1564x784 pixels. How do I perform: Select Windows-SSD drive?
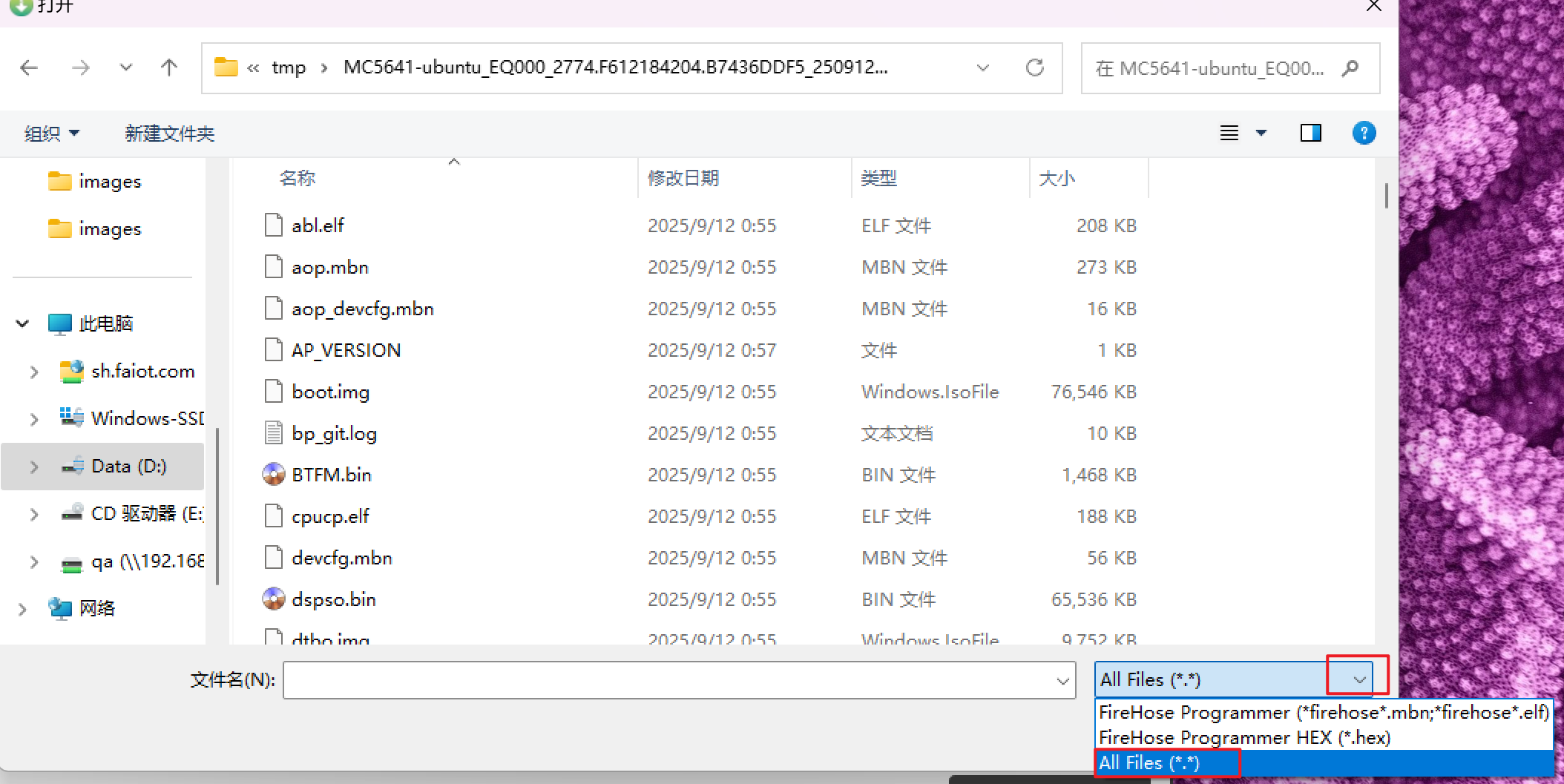point(131,419)
